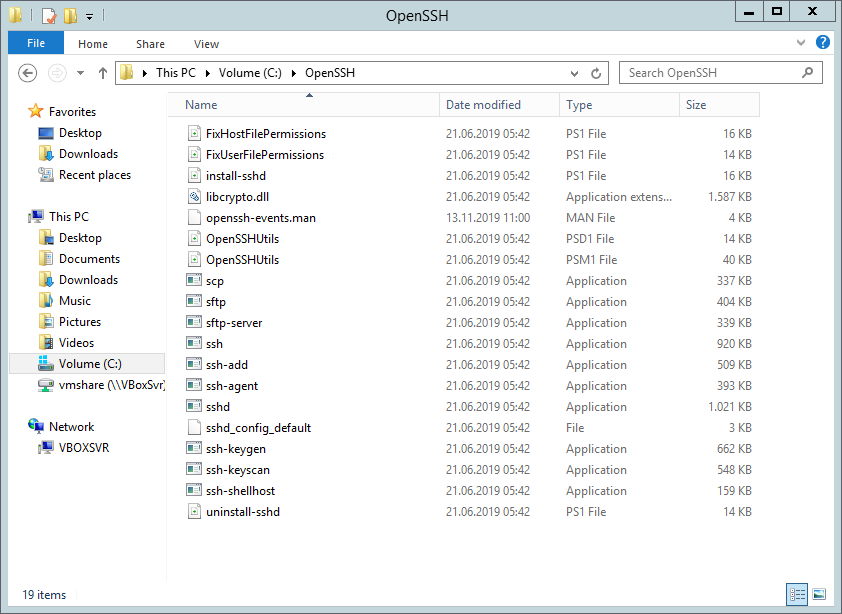The width and height of the screenshot is (842, 614).
Task: Refresh the OpenSSH folder view
Action: point(596,73)
